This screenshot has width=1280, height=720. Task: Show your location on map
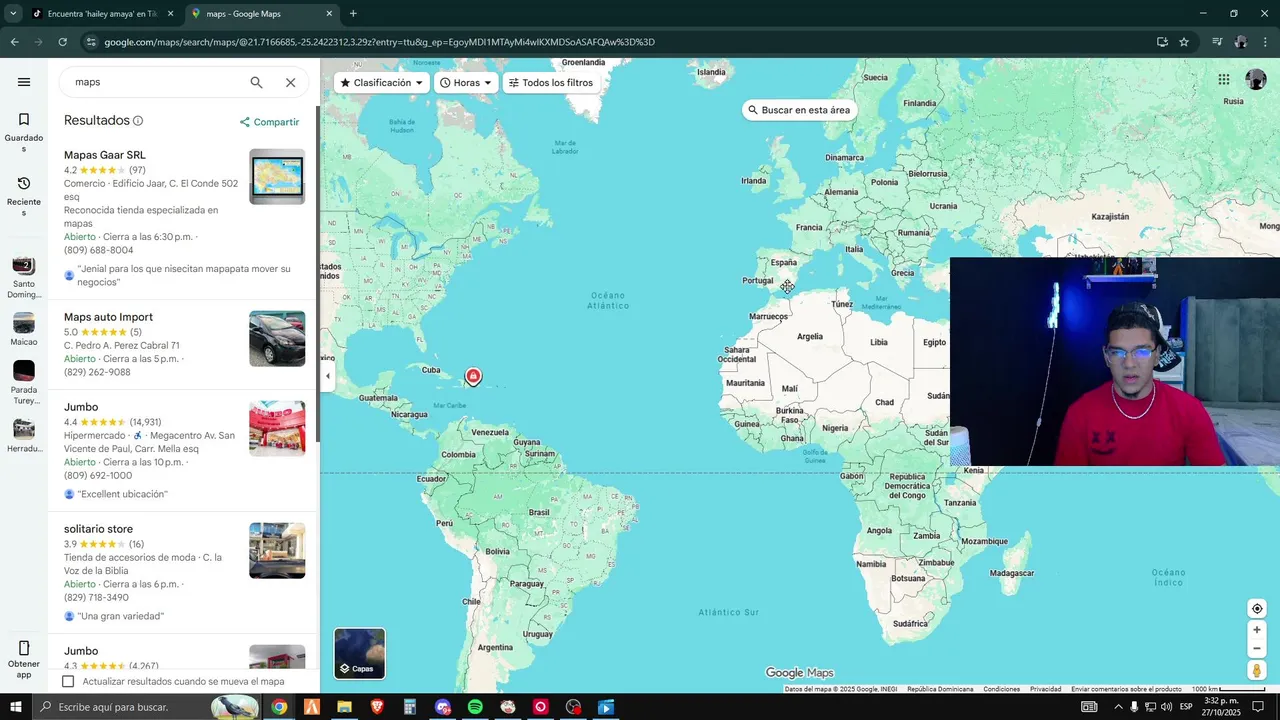click(x=1257, y=609)
